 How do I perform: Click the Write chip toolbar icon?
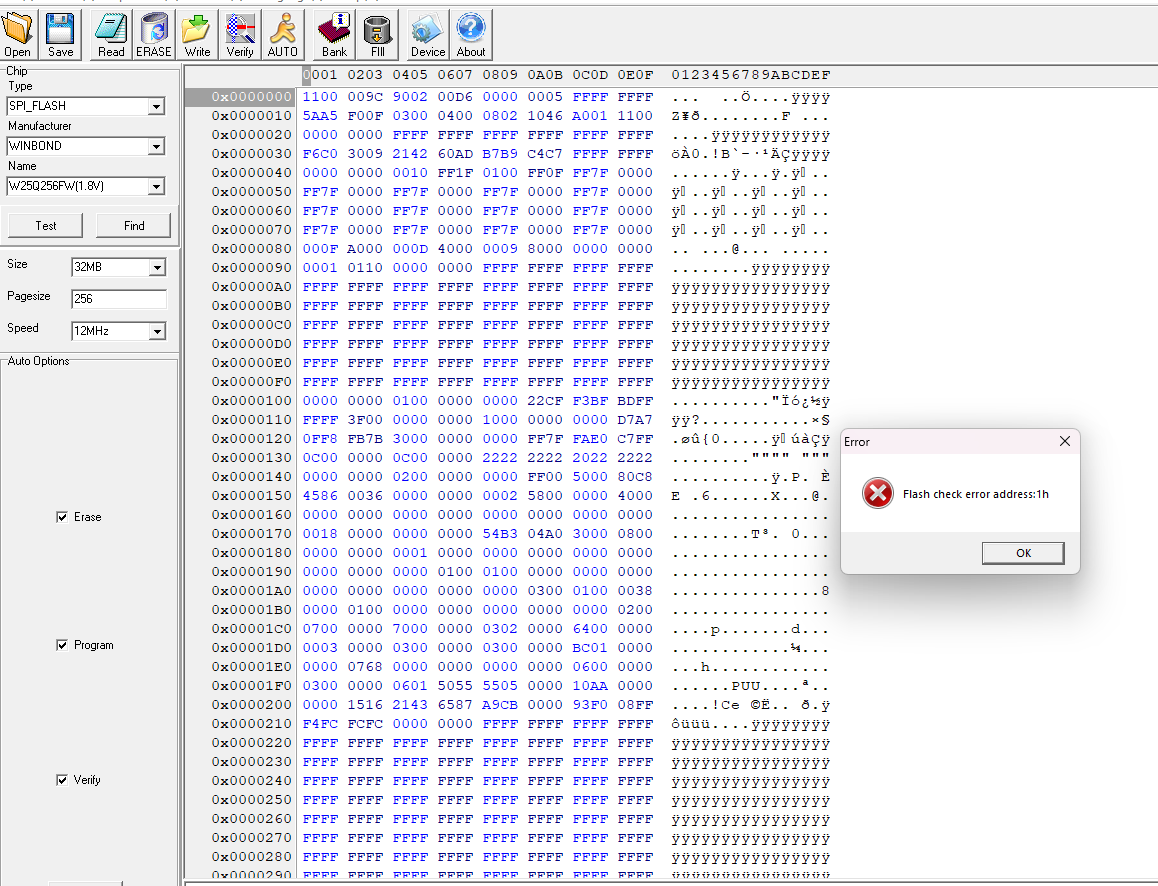point(197,35)
